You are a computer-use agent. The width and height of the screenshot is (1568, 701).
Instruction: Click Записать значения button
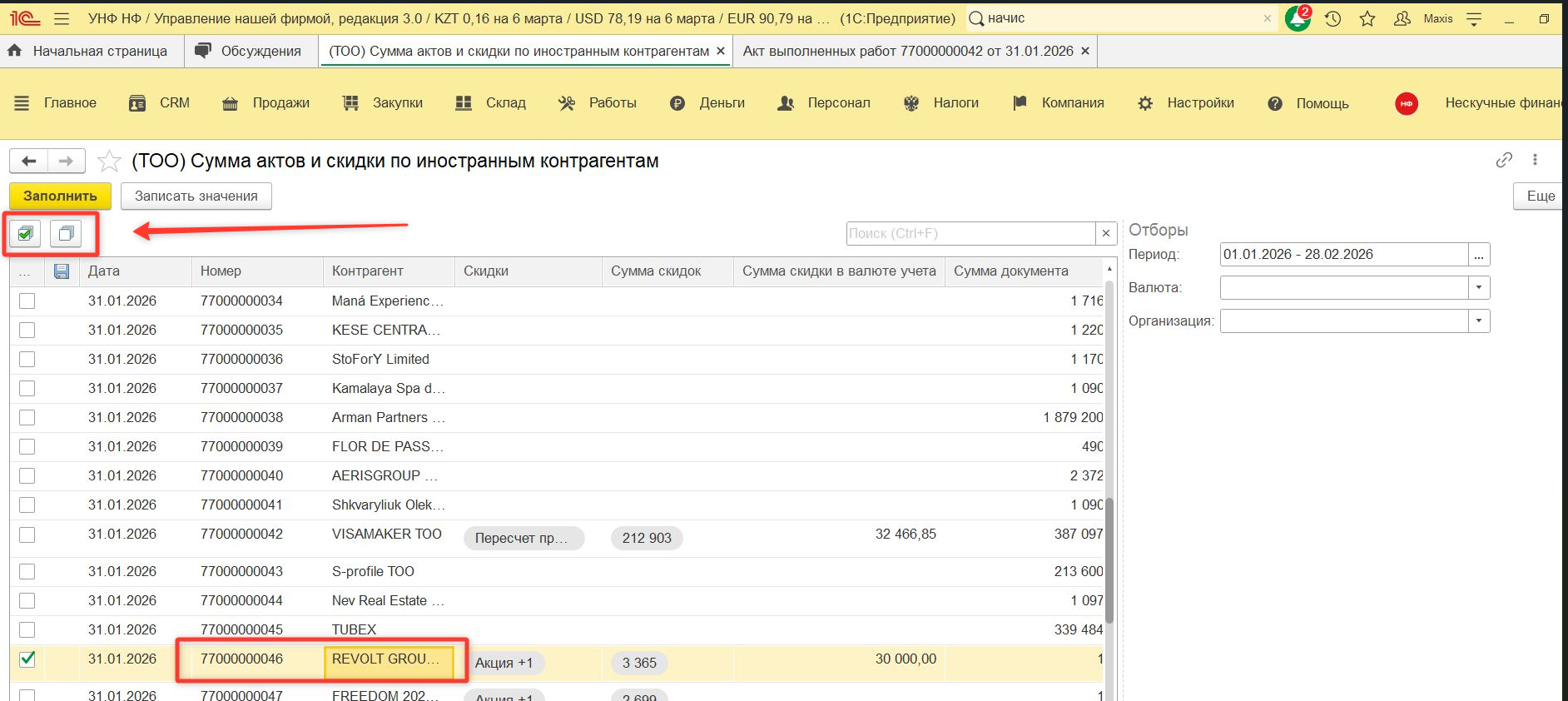click(x=196, y=196)
